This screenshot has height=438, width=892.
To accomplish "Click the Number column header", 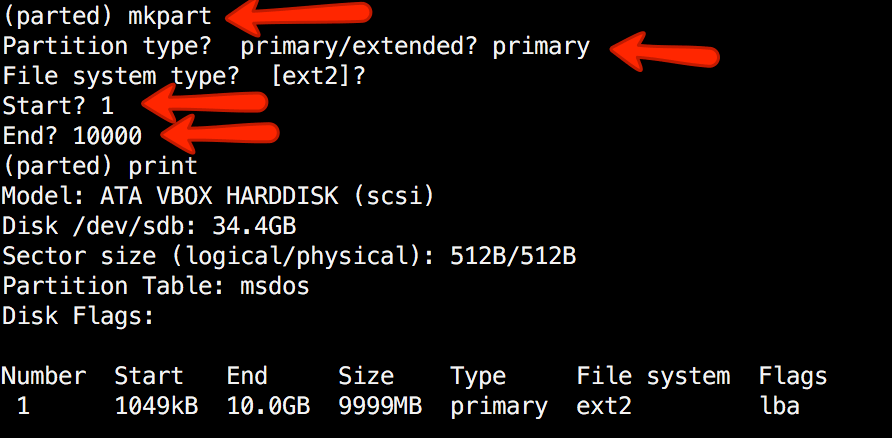I will pos(43,376).
